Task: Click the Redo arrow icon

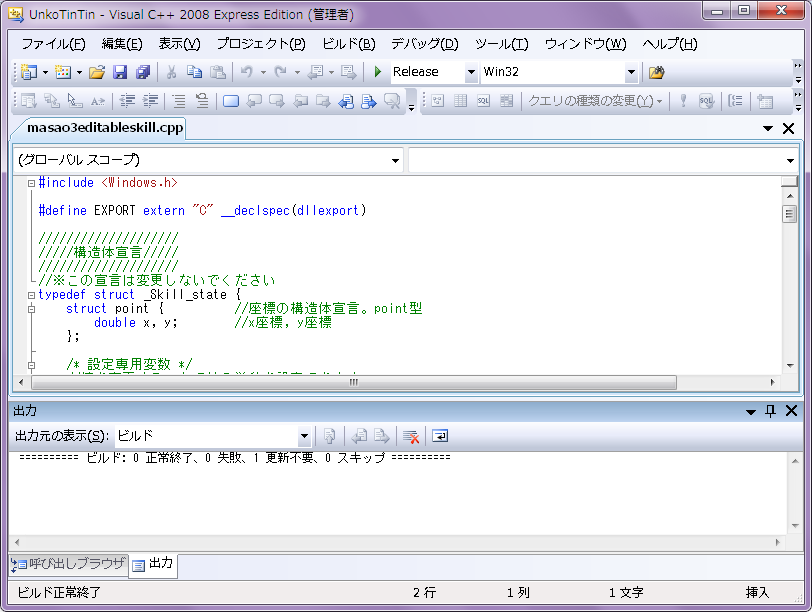Action: click(x=281, y=72)
